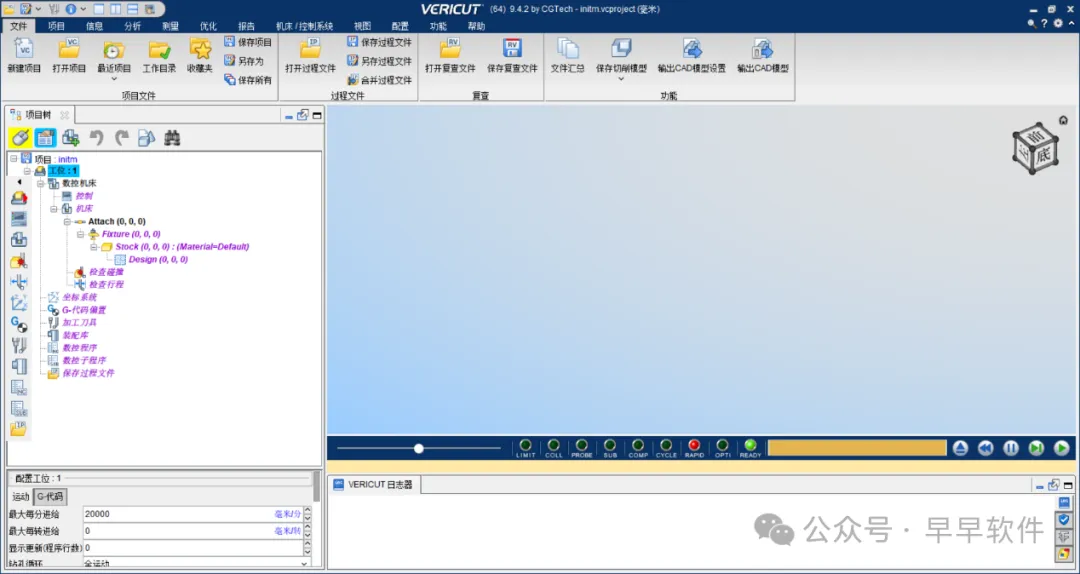The width and height of the screenshot is (1080, 574).
Task: Toggle the yellow mouse icon in project tree toolbar
Action: click(20, 138)
